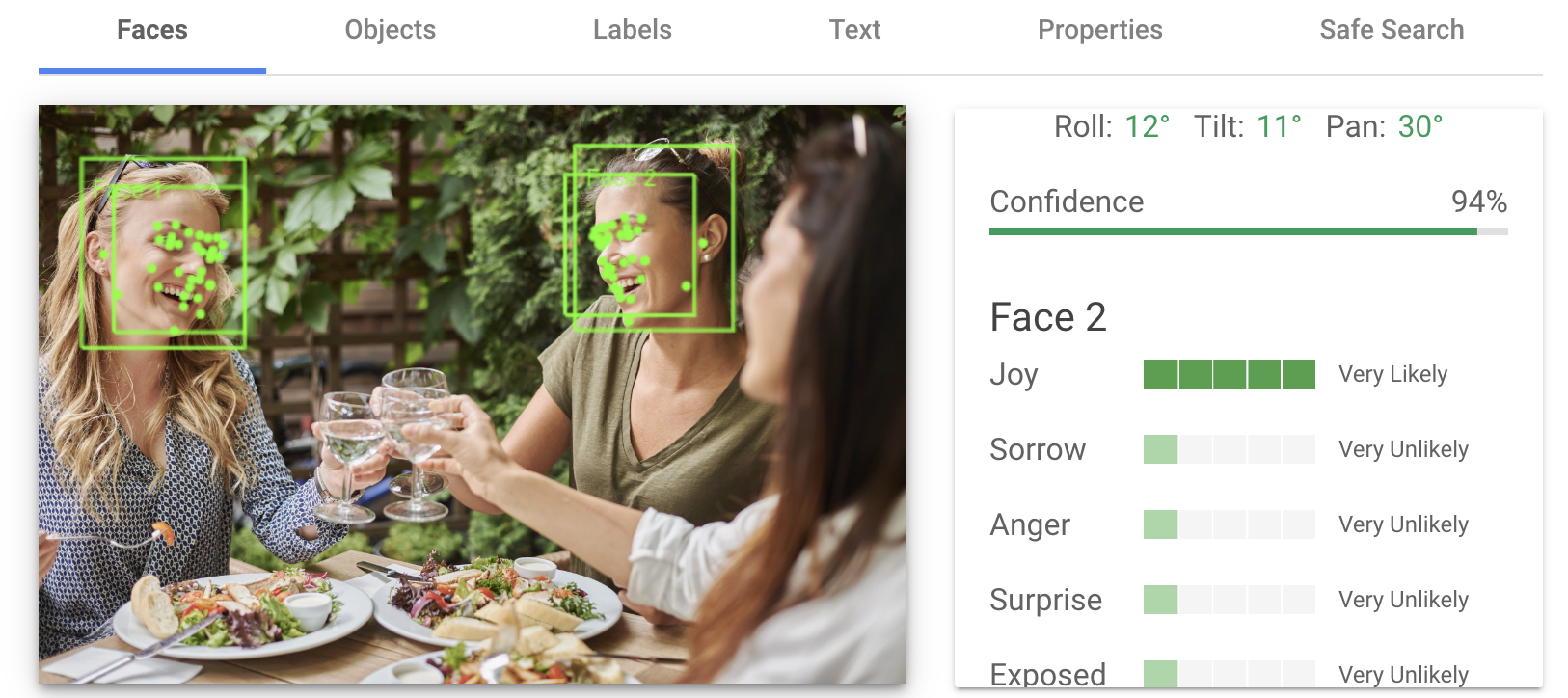Go to the Text tab
Viewport: 1568px width, 698px height.
click(x=854, y=31)
